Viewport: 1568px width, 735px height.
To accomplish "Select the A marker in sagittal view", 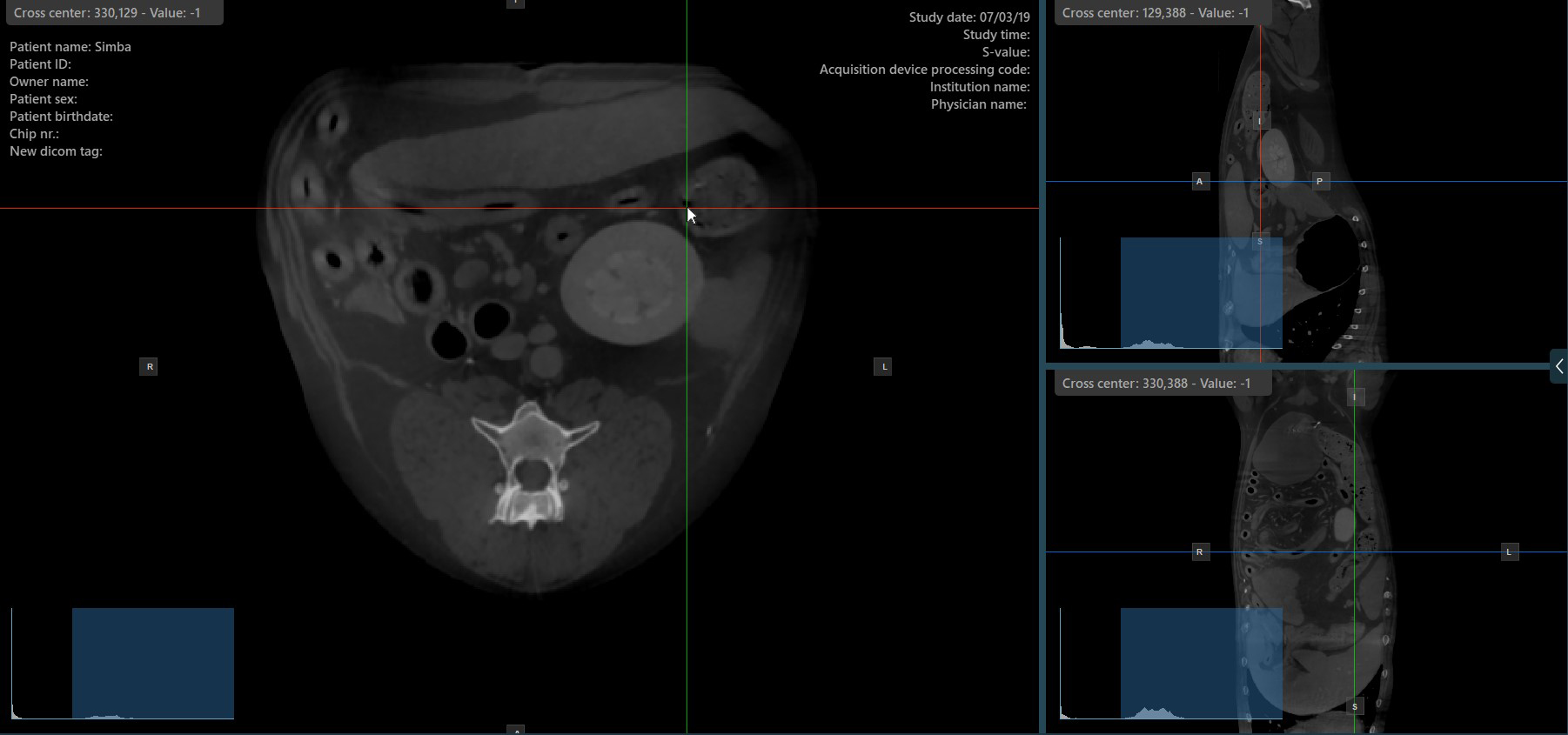I will (x=1200, y=182).
